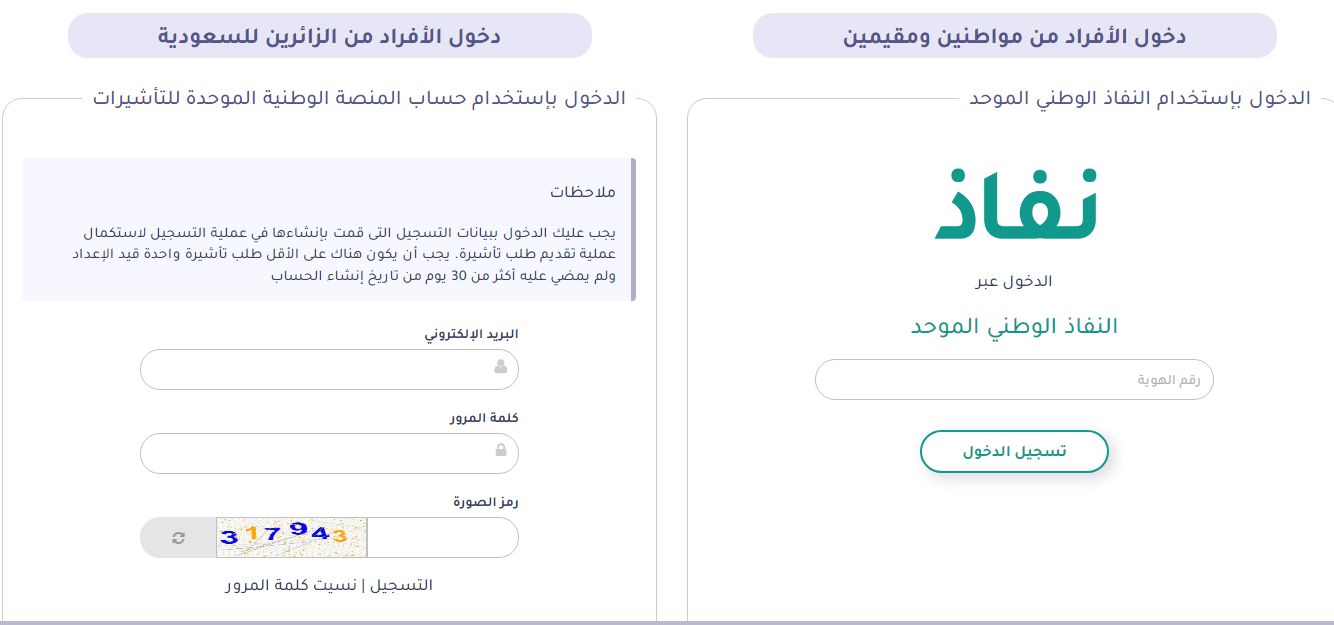Click the تسجيل الدخول login button
Screen dimensions: 1334x625
point(1014,451)
